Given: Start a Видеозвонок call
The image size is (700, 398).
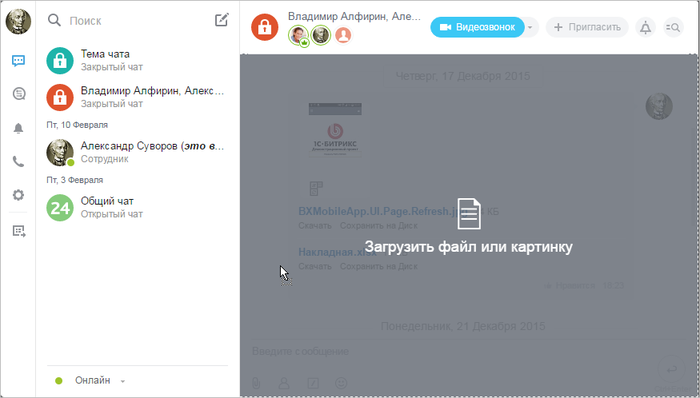Looking at the screenshot, I should pos(477,27).
